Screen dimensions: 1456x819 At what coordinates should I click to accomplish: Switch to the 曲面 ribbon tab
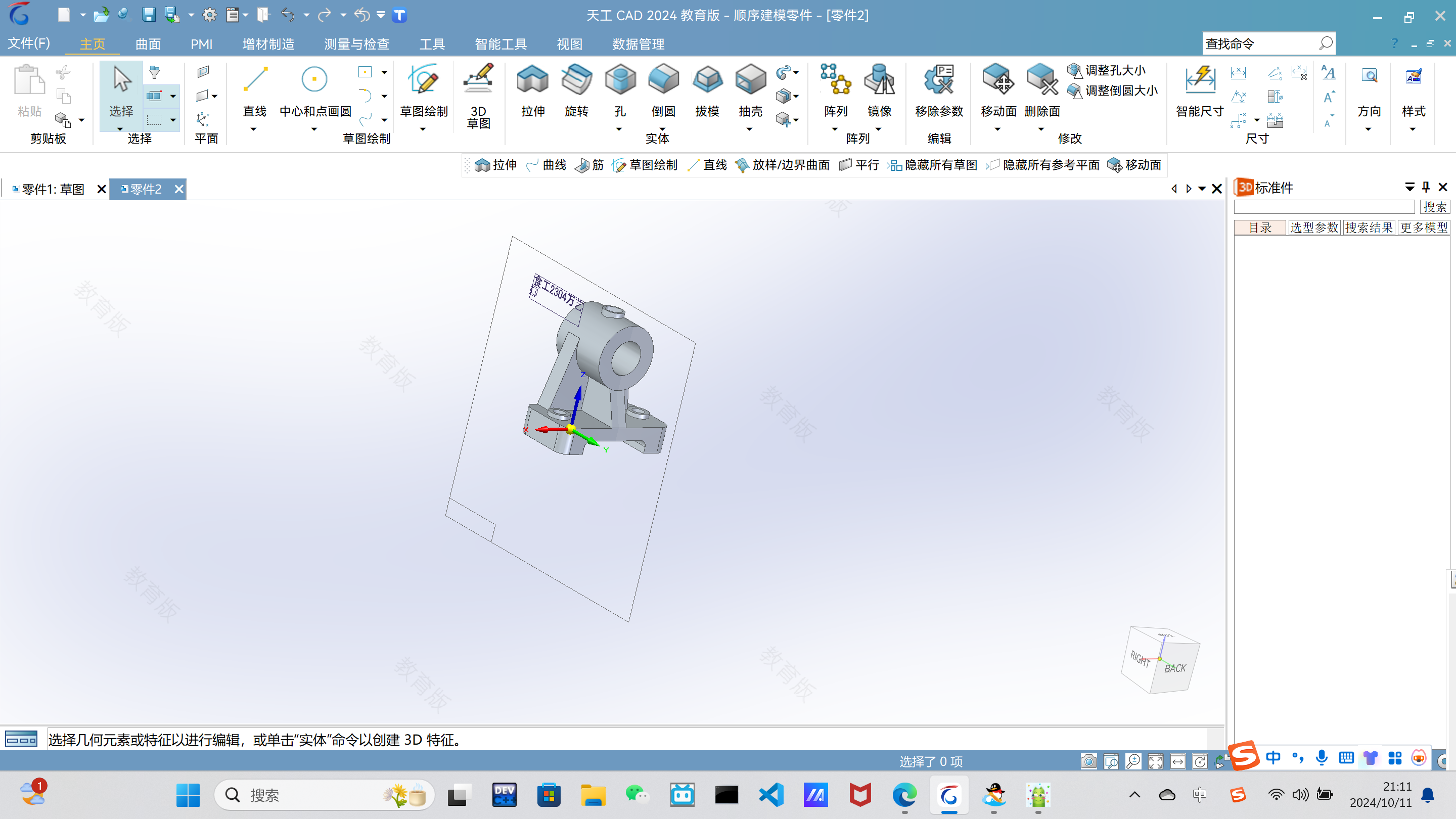pos(148,43)
